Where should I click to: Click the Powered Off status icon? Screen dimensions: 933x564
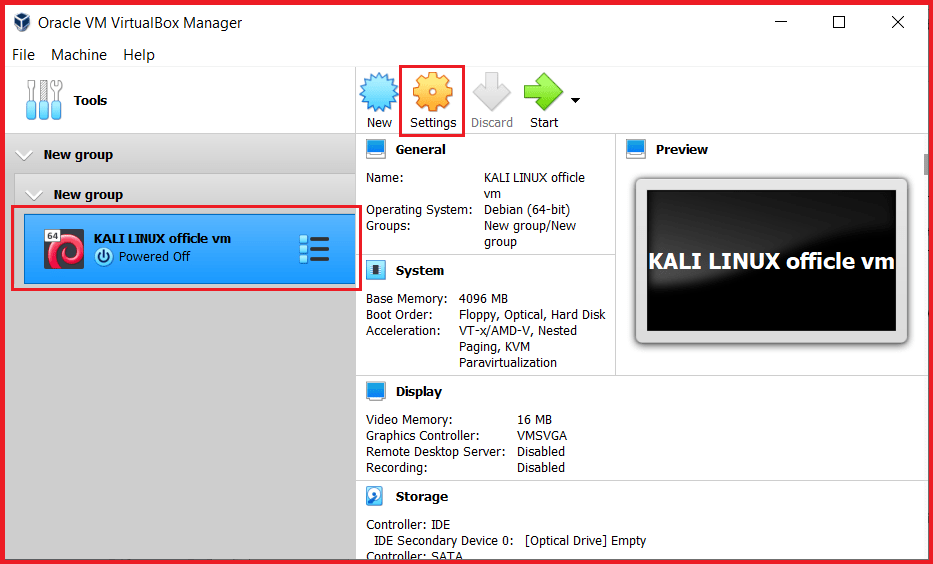point(104,257)
